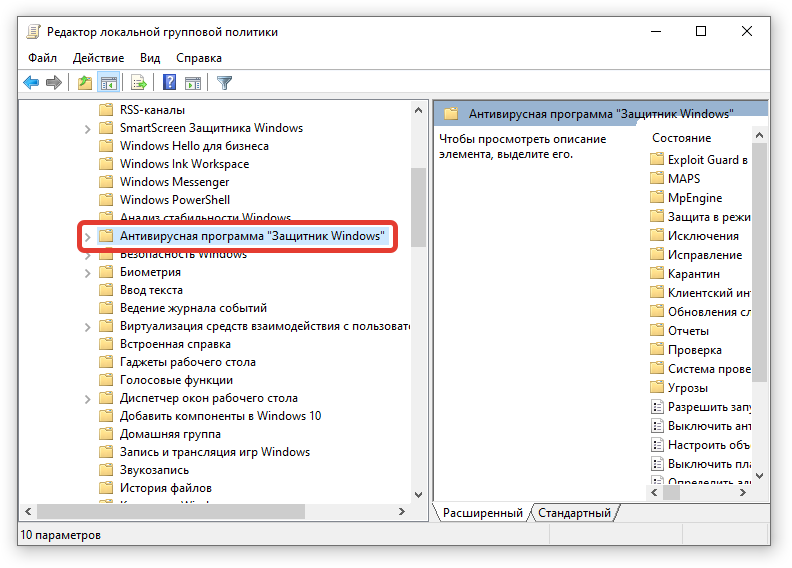Screen dimensions: 792x568
Task: Open Help via question mark icon
Action: [x=169, y=82]
